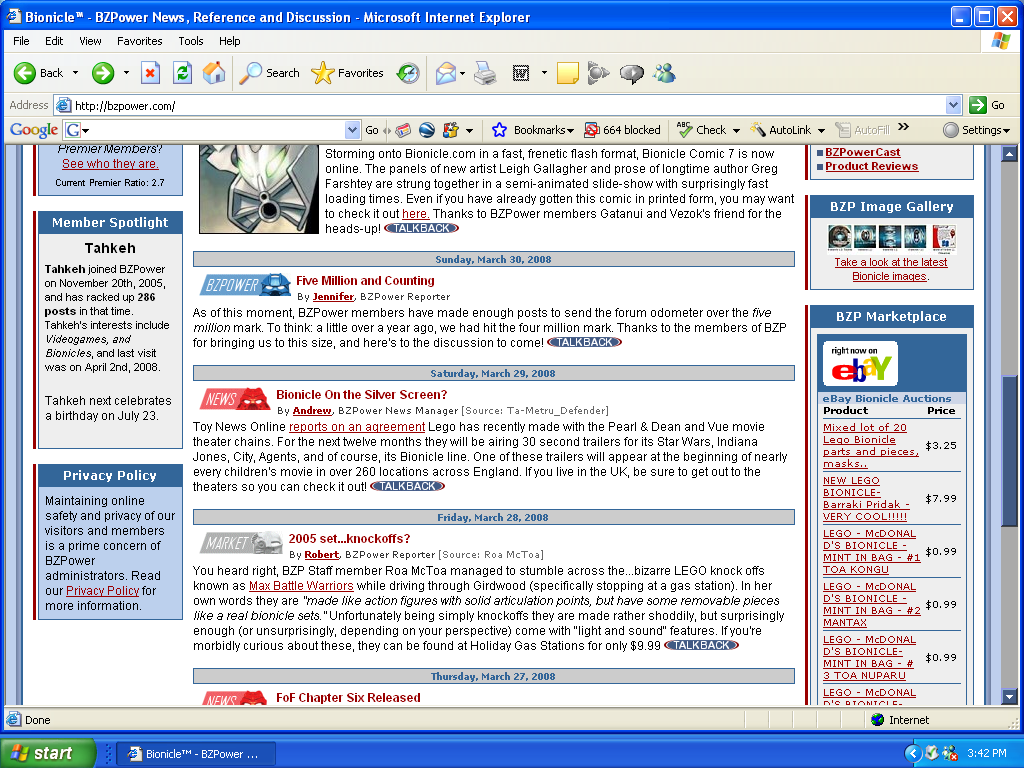Open the Edit menu
The height and width of the screenshot is (768, 1024).
54,41
